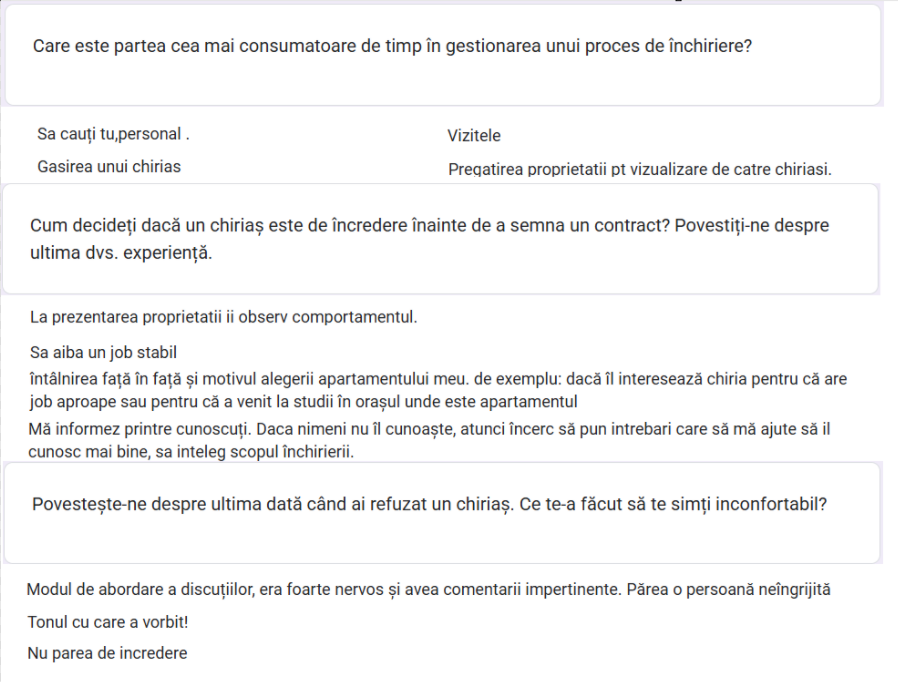Image resolution: width=898 pixels, height=682 pixels.
Task: Select the "La prezentarea proprietatii ii observ comportamentul" answer
Action: click(x=223, y=317)
